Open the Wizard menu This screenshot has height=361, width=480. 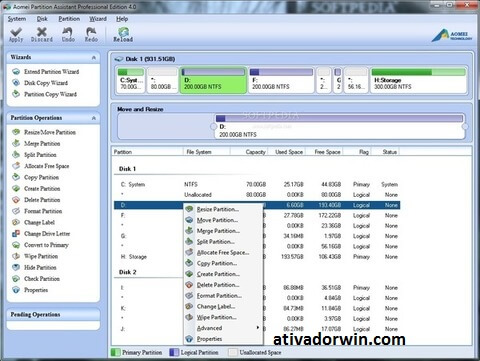point(98,19)
